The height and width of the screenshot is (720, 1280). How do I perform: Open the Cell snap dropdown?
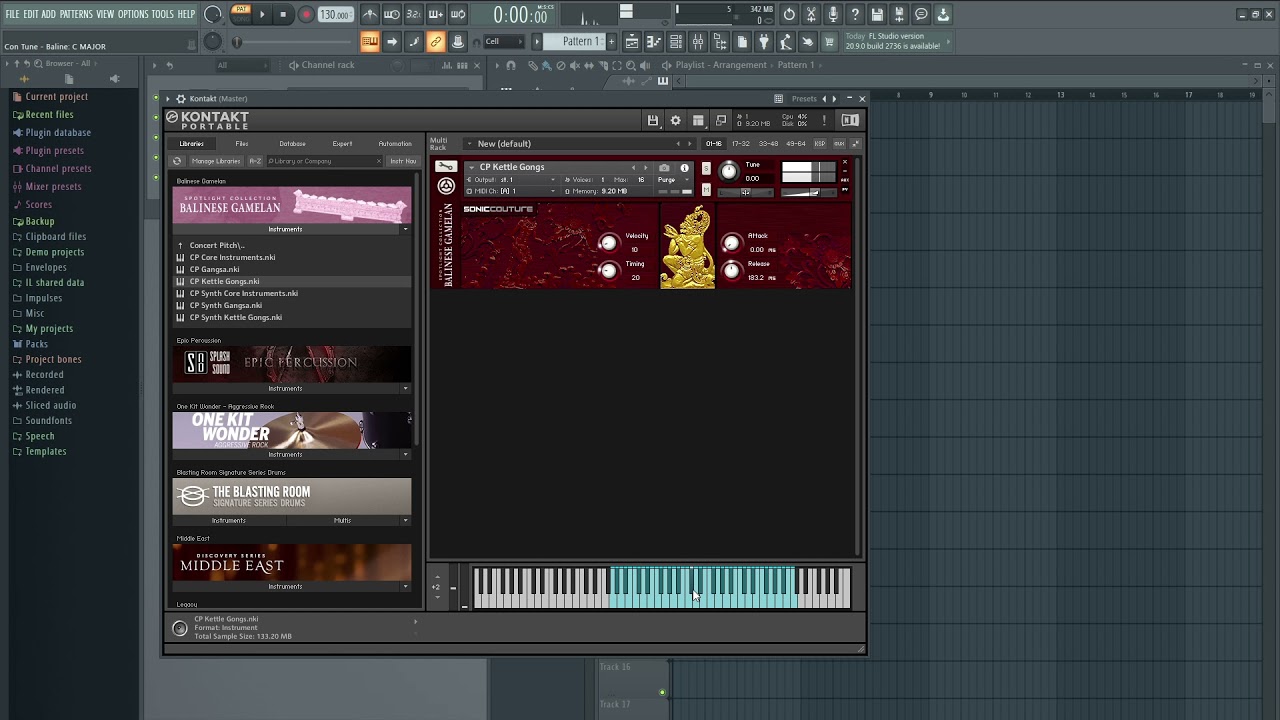pyautogui.click(x=504, y=41)
